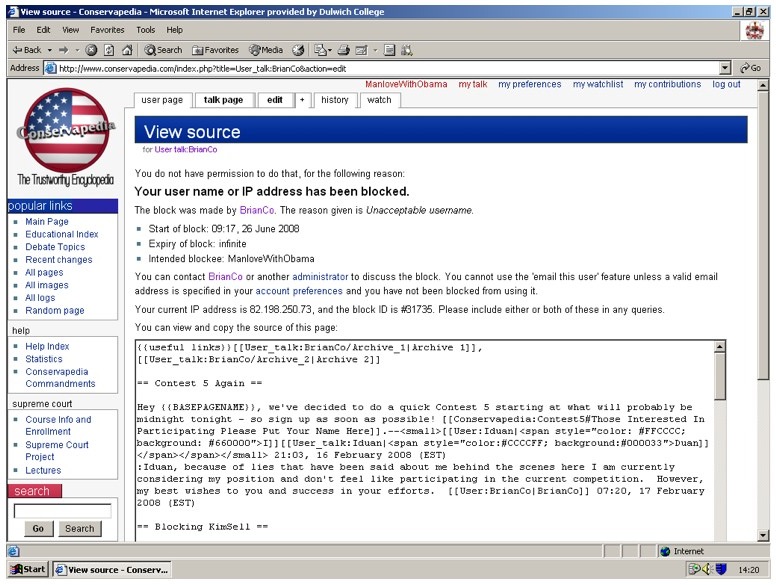This screenshot has width=776, height=585.
Task: Open the Back history dropdown arrow
Action: pyautogui.click(x=49, y=50)
